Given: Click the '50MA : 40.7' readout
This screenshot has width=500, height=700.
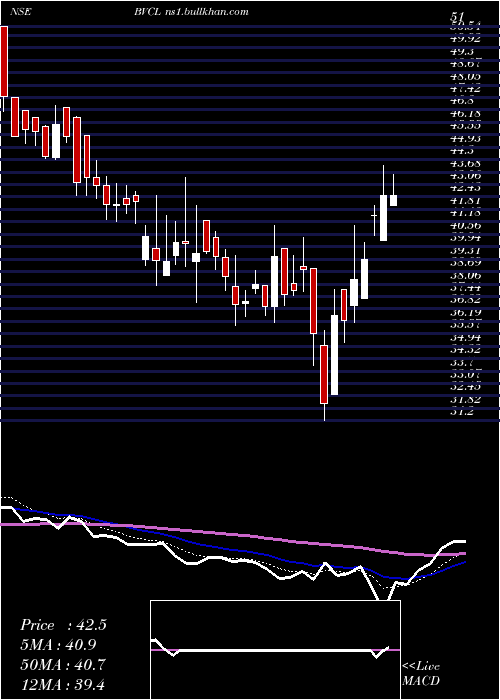Looking at the screenshot, I should click(x=63, y=665).
